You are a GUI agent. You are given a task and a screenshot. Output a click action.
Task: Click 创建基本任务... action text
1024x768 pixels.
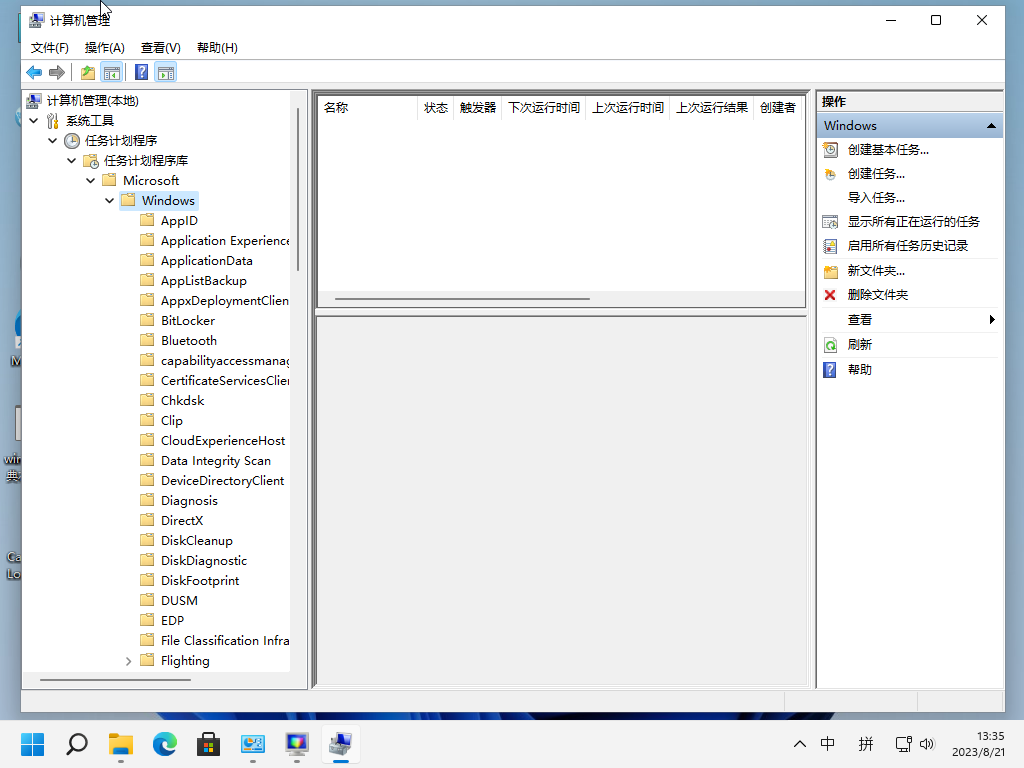pyautogui.click(x=888, y=150)
